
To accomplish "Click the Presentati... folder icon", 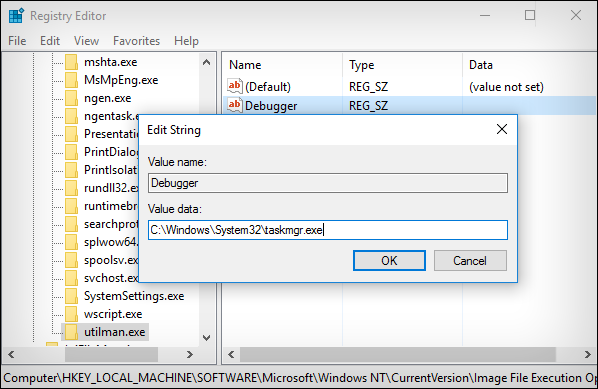I will coord(71,134).
